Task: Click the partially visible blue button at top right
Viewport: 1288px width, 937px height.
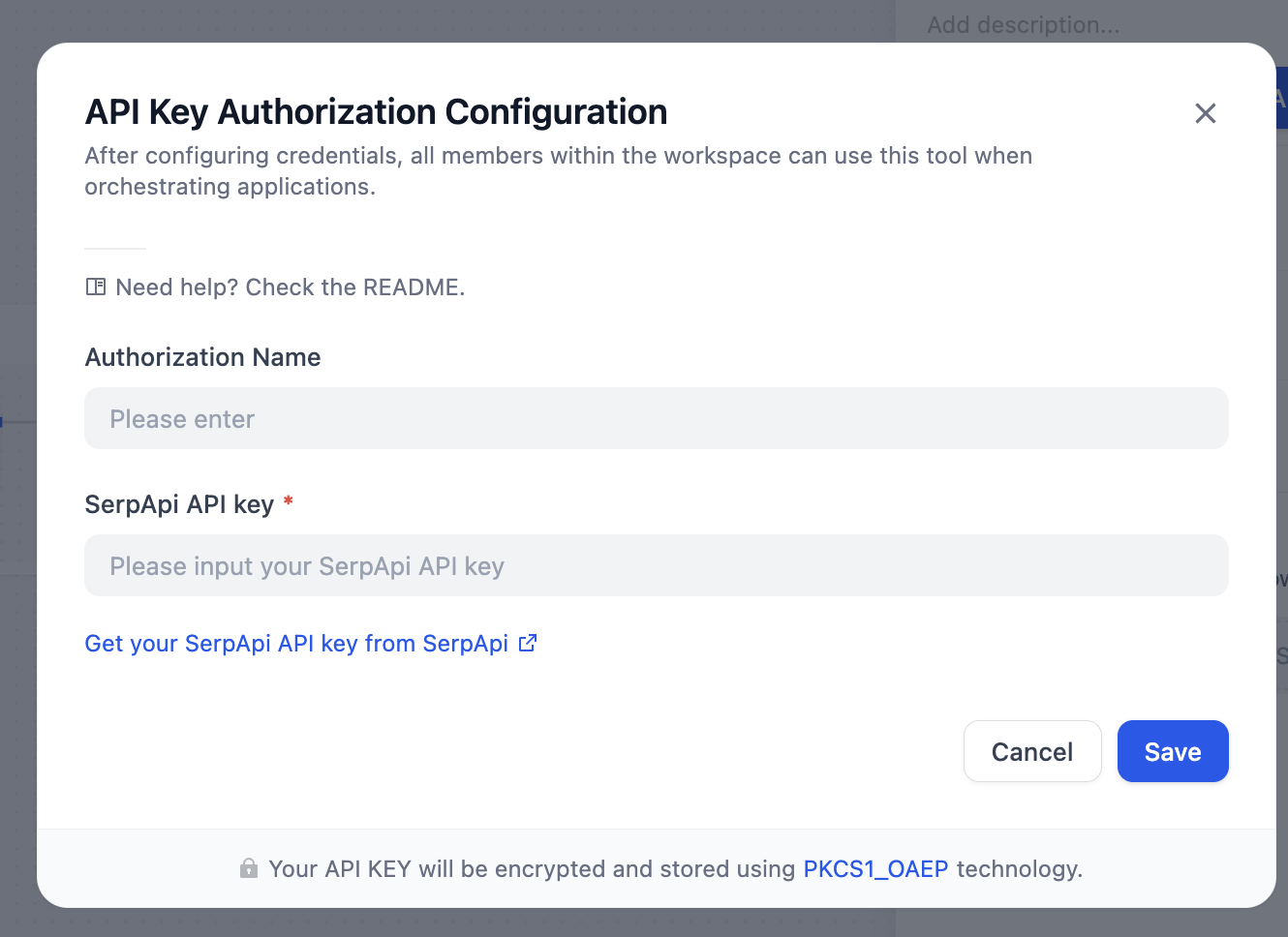Action: (x=1280, y=100)
